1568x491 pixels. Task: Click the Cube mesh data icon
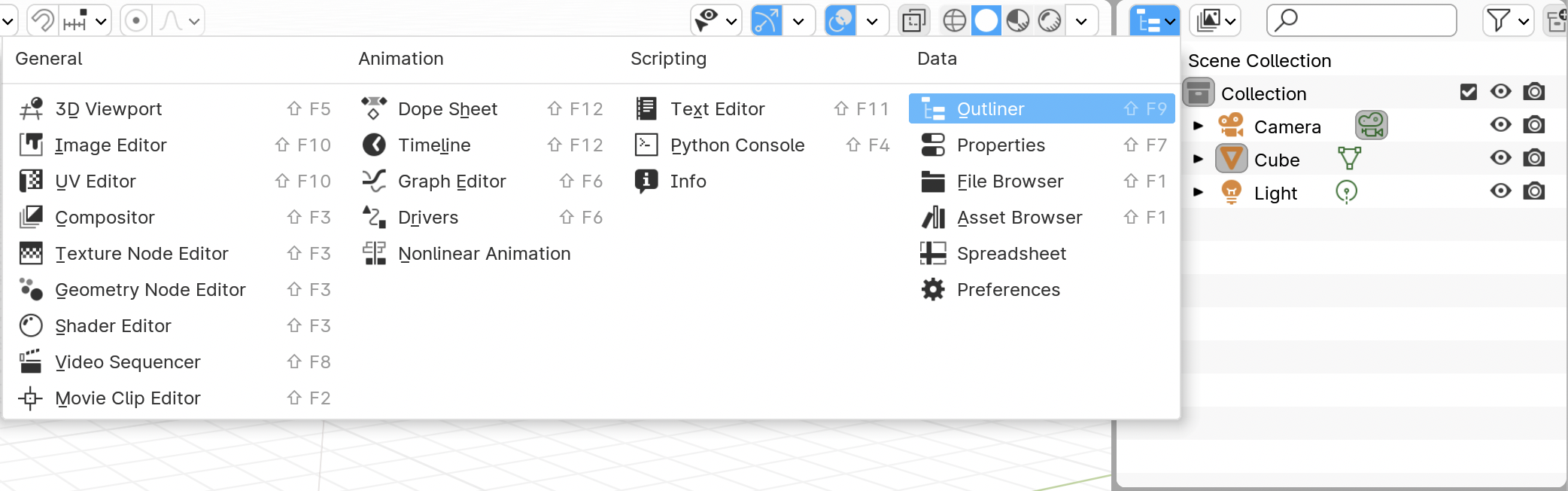click(x=1349, y=158)
